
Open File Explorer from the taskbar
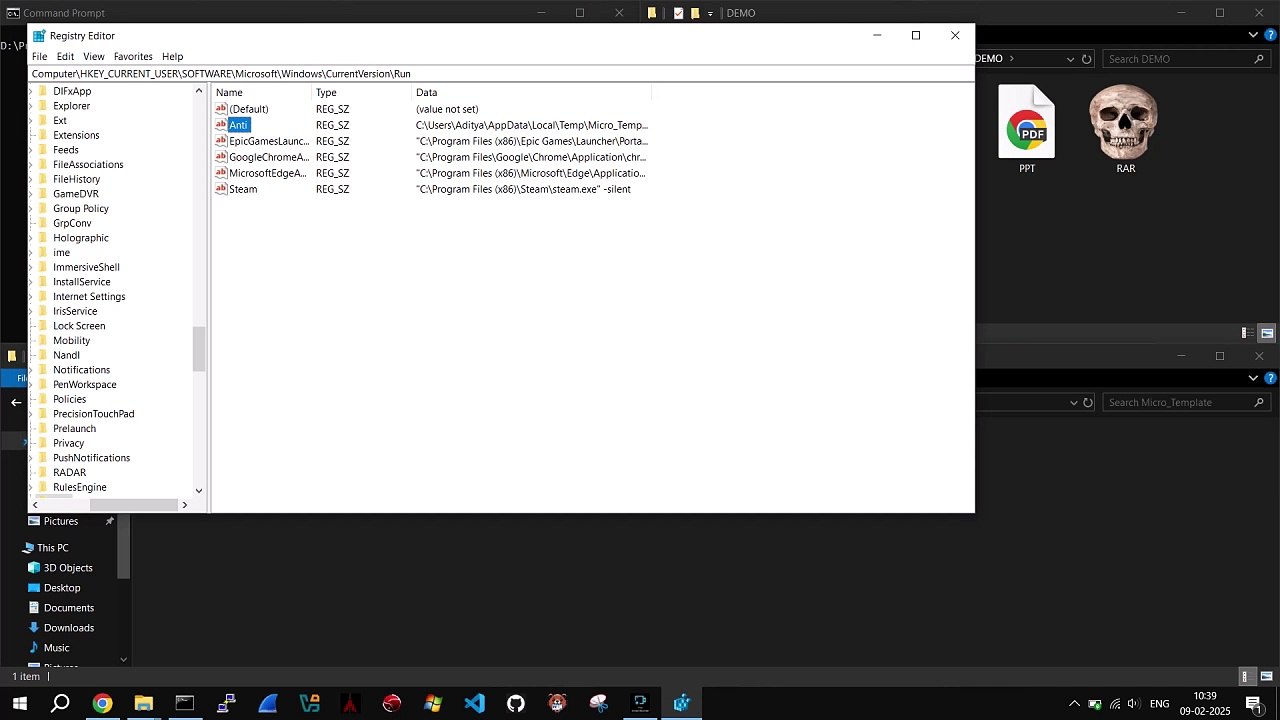pos(143,704)
